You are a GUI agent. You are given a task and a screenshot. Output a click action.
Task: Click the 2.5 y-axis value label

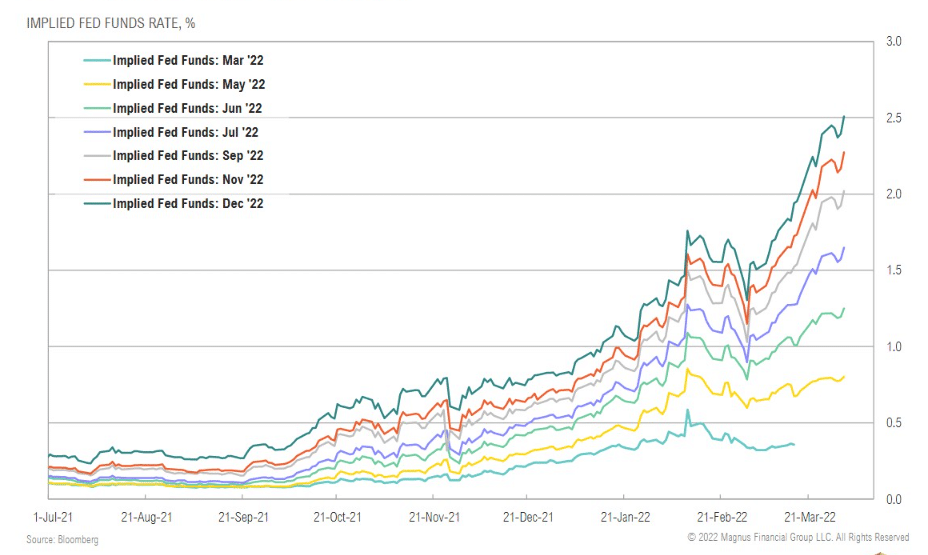pos(894,118)
